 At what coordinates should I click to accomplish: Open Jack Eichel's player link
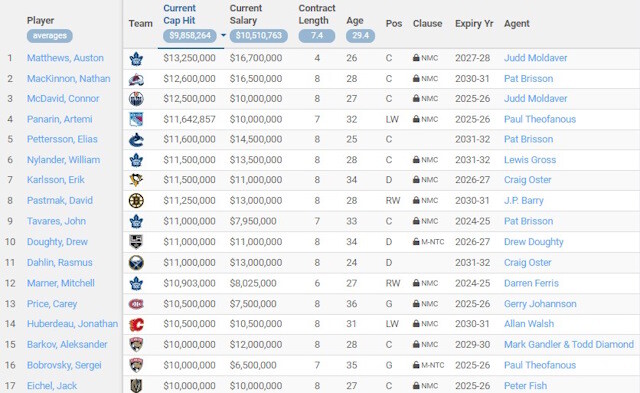tap(52, 386)
